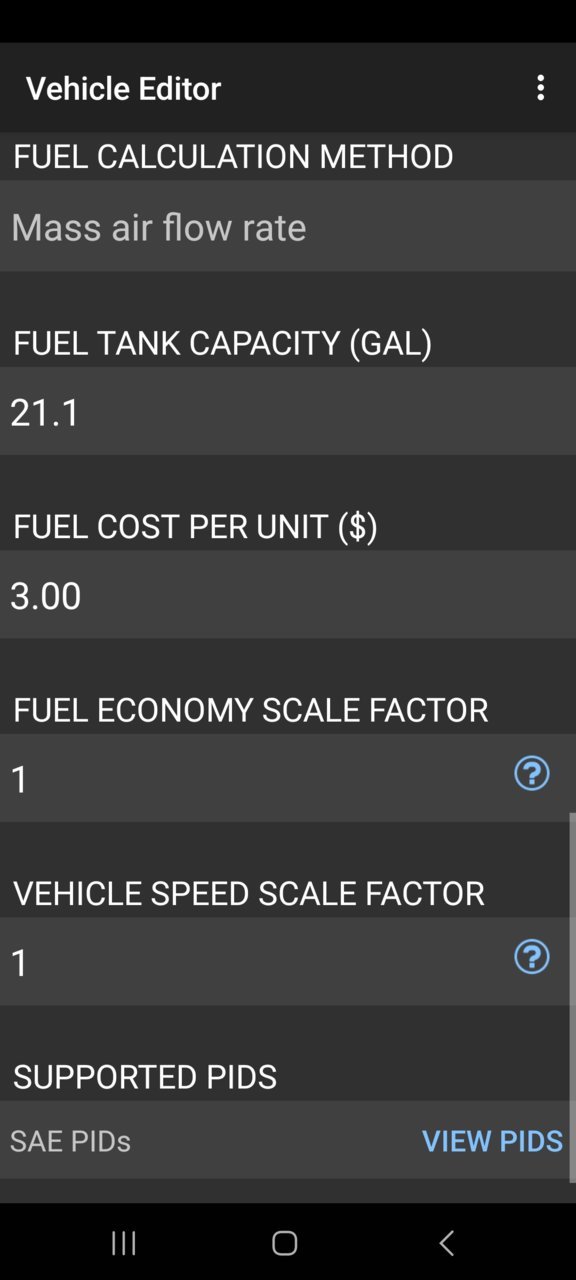Viewport: 576px width, 1280px height.
Task: Open the Android recent apps button
Action: tap(124, 1243)
